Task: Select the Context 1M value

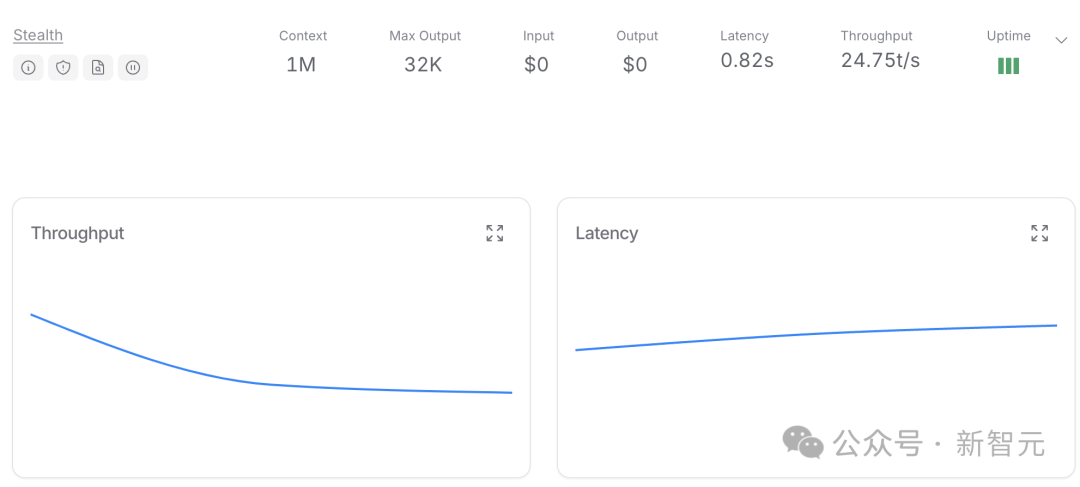Action: point(301,65)
